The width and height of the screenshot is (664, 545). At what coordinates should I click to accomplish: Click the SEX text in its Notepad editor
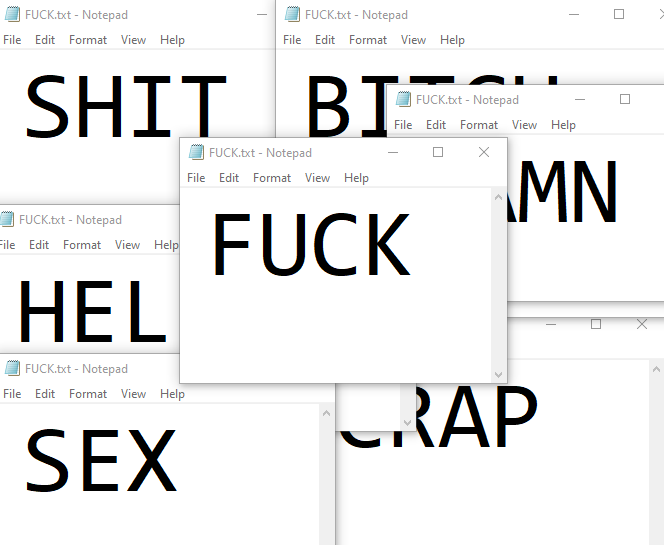click(101, 460)
